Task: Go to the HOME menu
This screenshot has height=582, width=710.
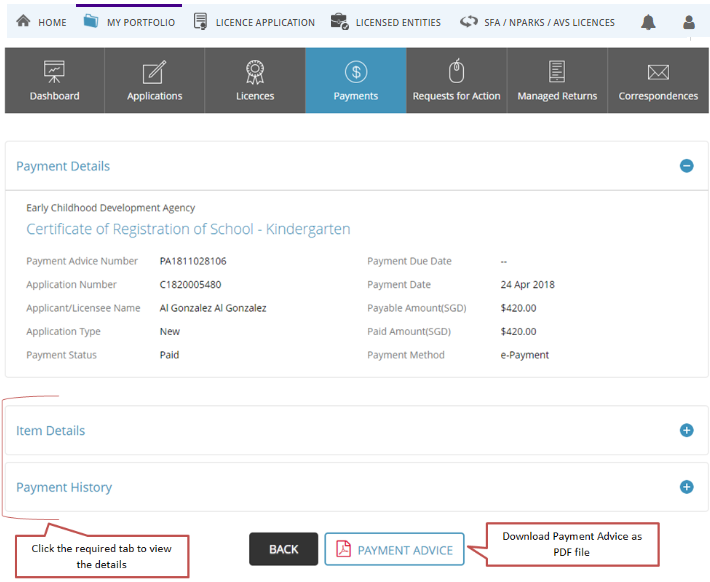Action: coord(42,22)
